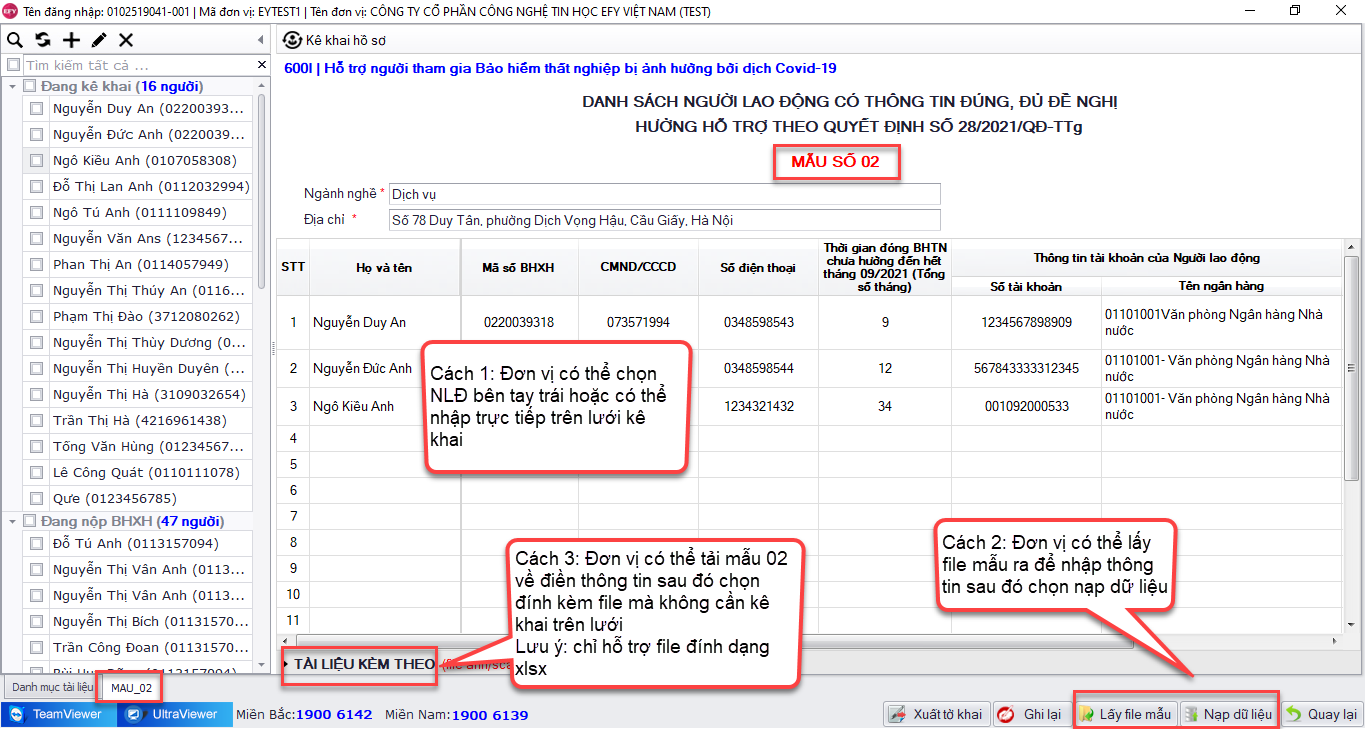Click the Mã số BHXH cell 0220039318
Image resolution: width=1365 pixels, height=729 pixels.
pos(519,322)
